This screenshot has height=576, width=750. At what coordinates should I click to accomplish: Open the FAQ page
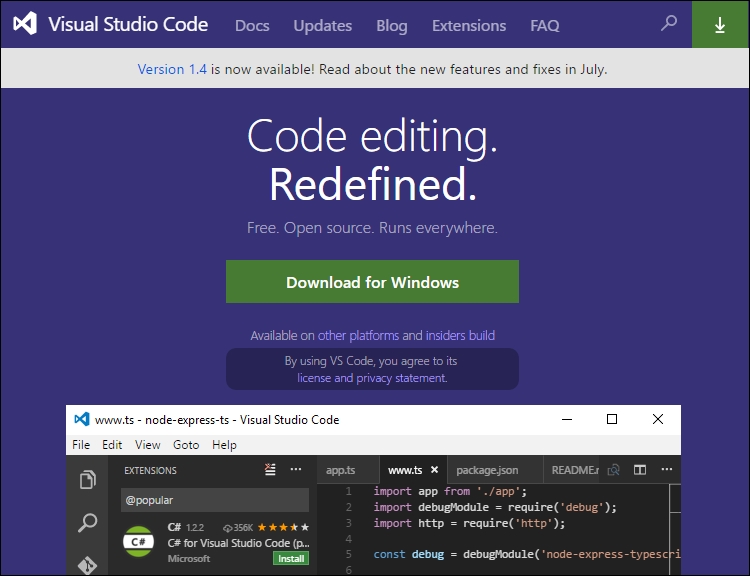[545, 25]
